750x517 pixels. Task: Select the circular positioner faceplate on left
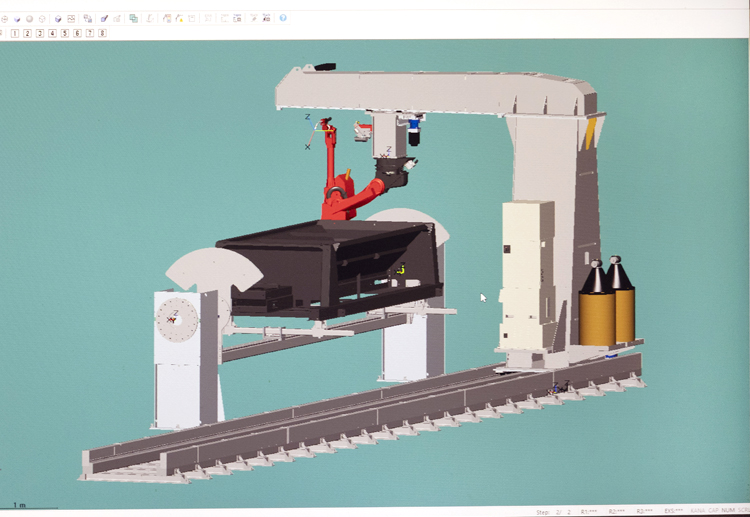pos(174,319)
